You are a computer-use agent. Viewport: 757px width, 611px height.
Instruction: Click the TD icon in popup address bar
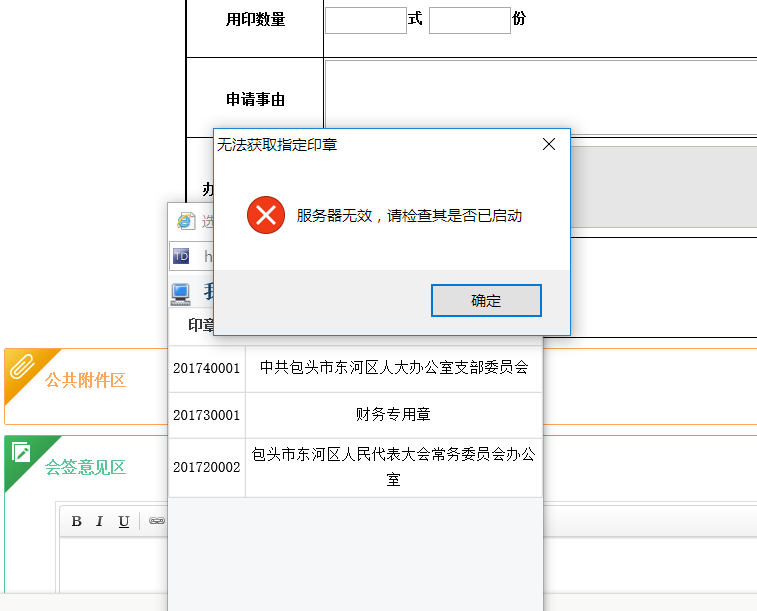[181, 256]
